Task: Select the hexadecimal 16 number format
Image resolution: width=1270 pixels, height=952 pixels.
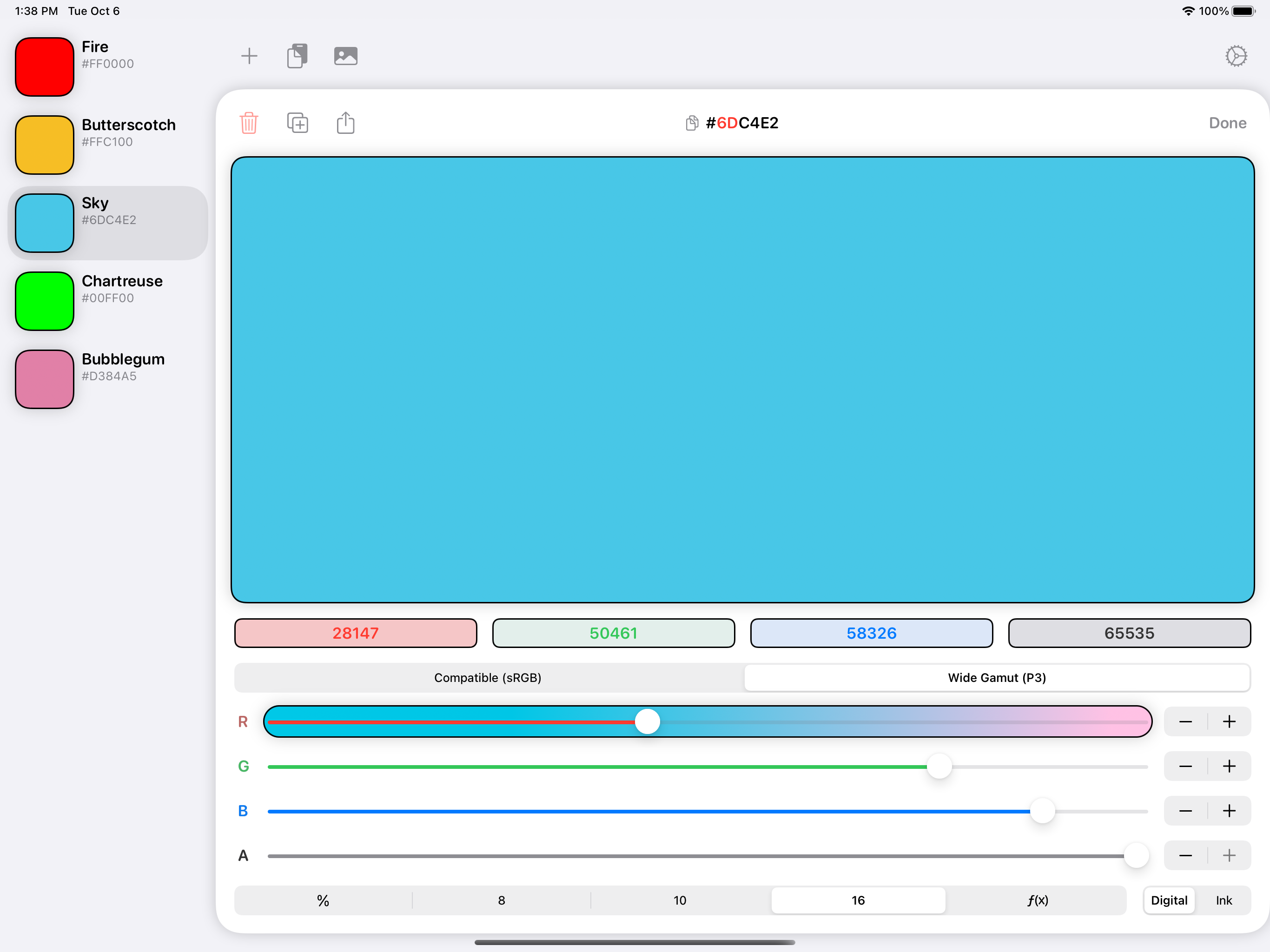Action: point(857,900)
